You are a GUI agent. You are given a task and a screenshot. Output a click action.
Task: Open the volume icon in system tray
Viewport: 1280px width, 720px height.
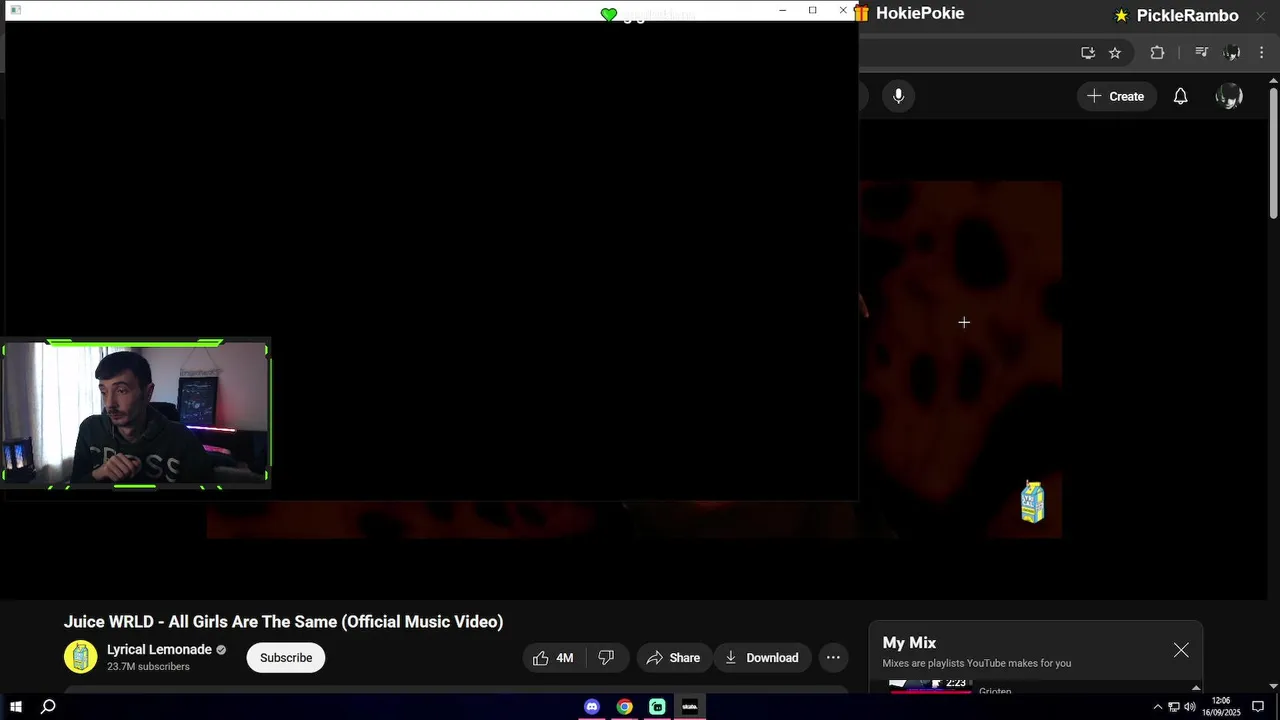pyautogui.click(x=1190, y=707)
